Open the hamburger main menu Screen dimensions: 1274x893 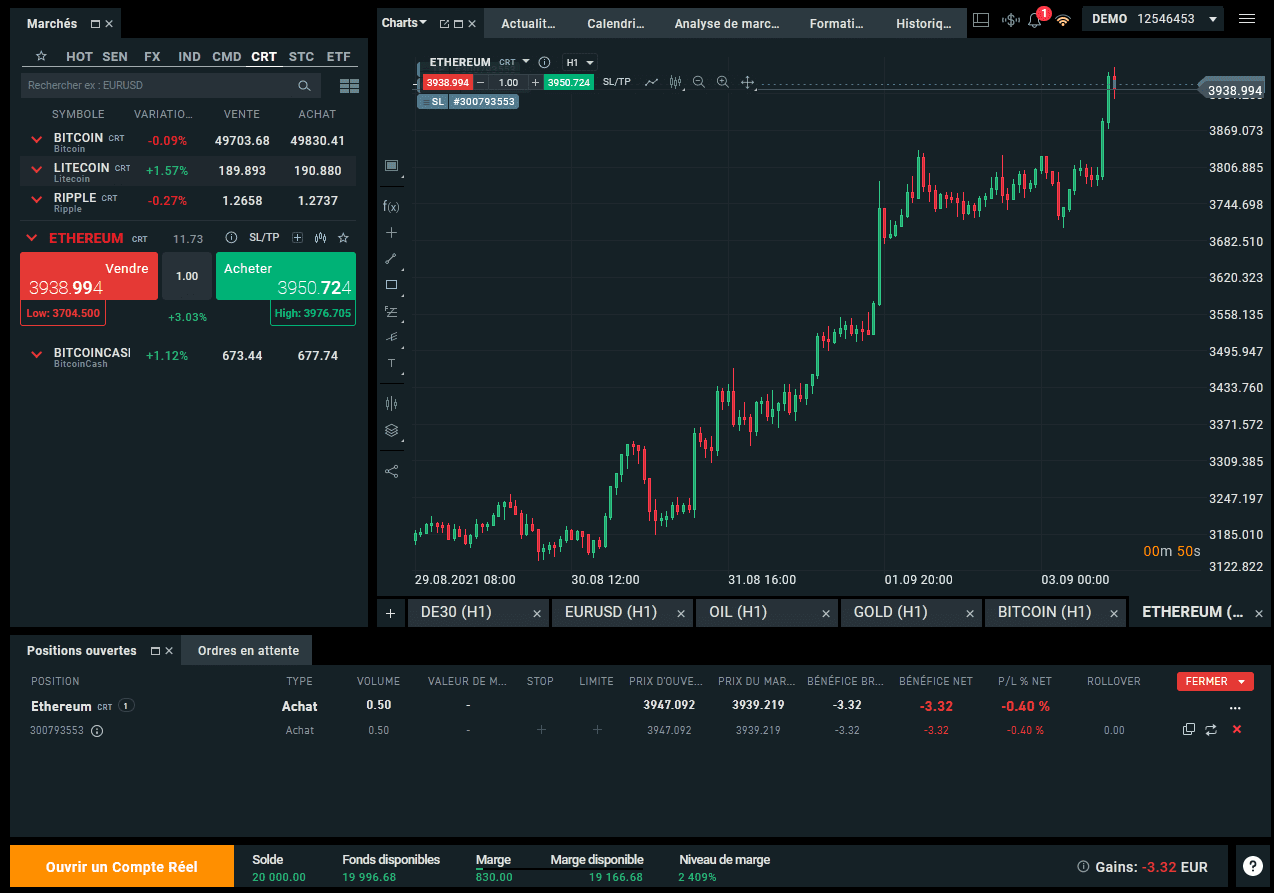click(1247, 19)
